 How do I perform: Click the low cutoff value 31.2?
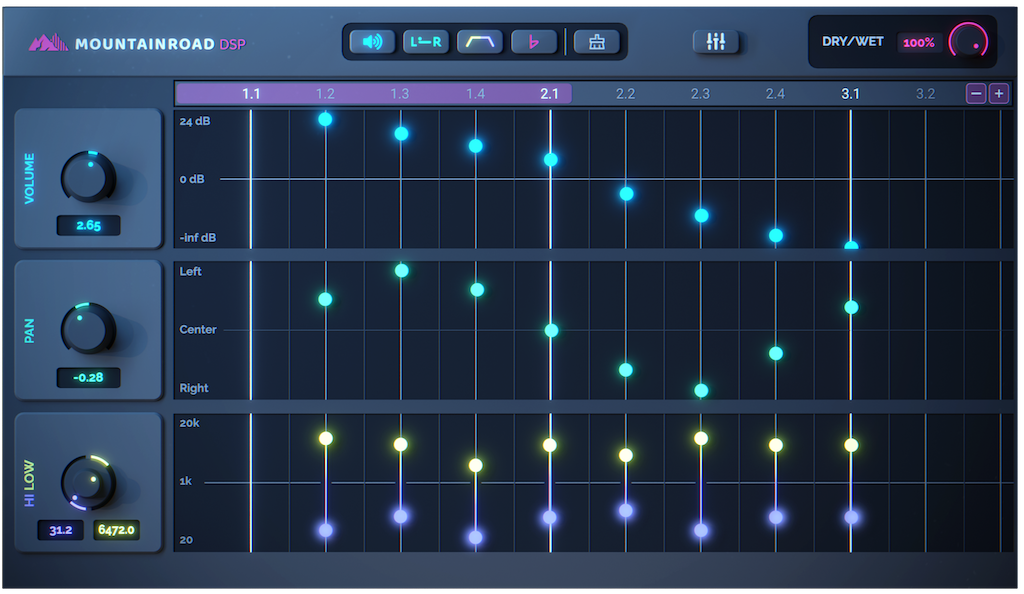60,530
